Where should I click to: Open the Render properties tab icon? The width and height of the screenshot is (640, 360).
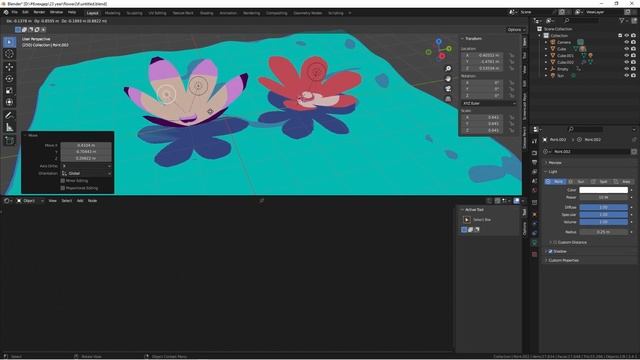pos(534,153)
